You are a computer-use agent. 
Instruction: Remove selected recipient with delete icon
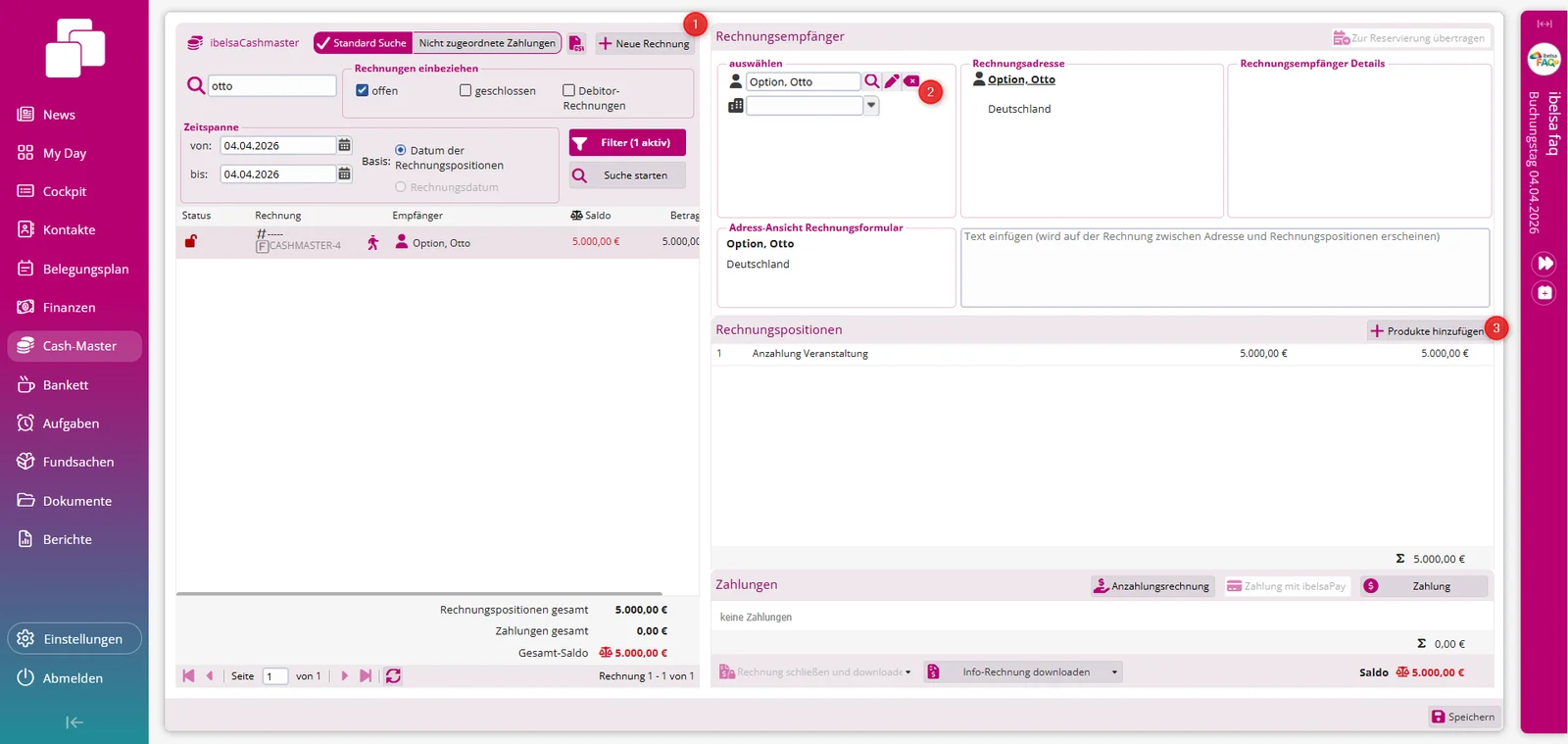click(x=911, y=81)
